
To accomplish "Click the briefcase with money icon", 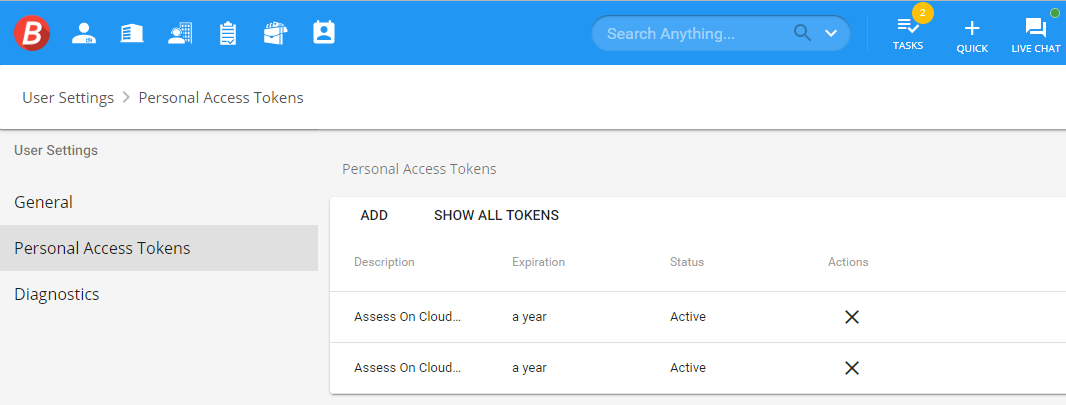I will click(275, 33).
